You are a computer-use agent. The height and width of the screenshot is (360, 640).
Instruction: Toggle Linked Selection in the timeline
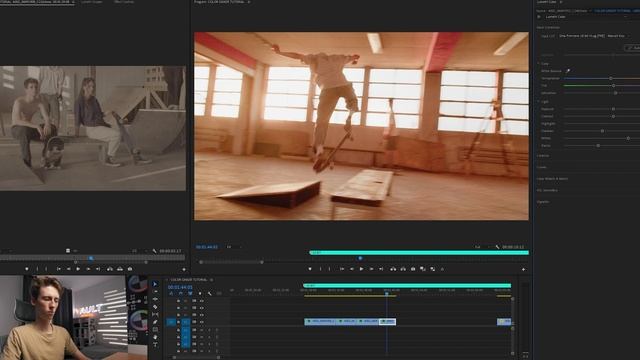[190, 293]
